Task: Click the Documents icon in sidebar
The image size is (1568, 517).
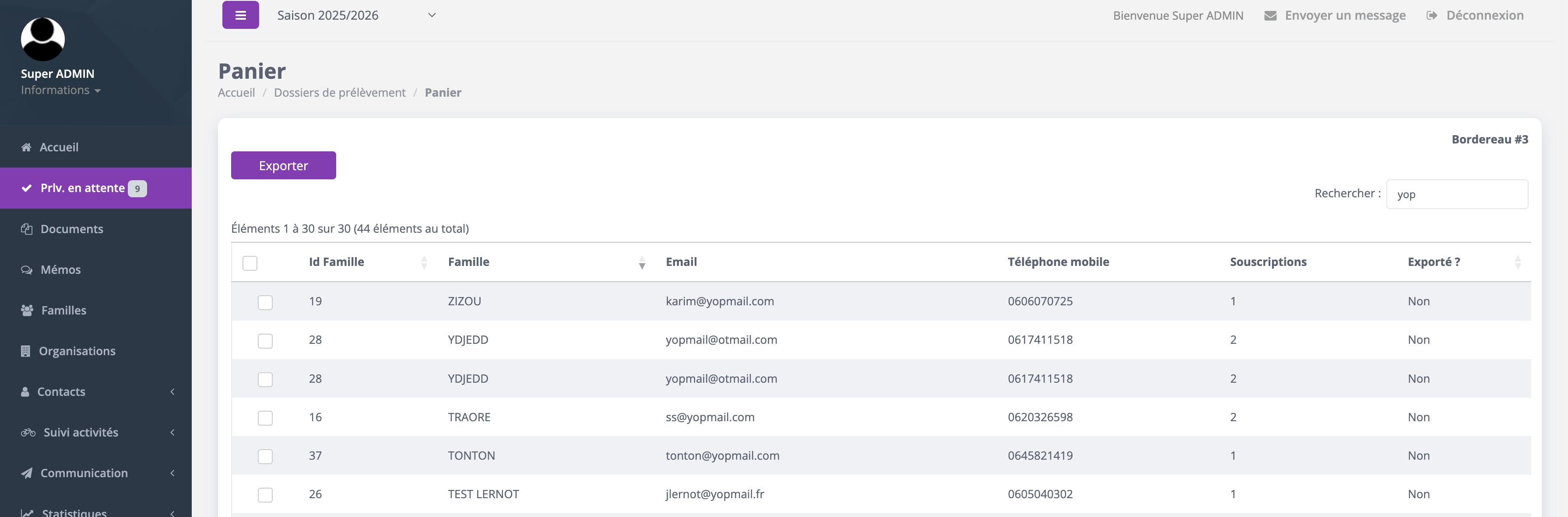Action: 27,229
